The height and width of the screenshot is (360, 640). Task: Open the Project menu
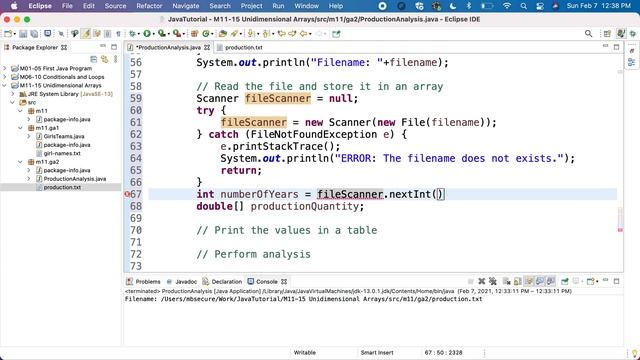[251, 6]
